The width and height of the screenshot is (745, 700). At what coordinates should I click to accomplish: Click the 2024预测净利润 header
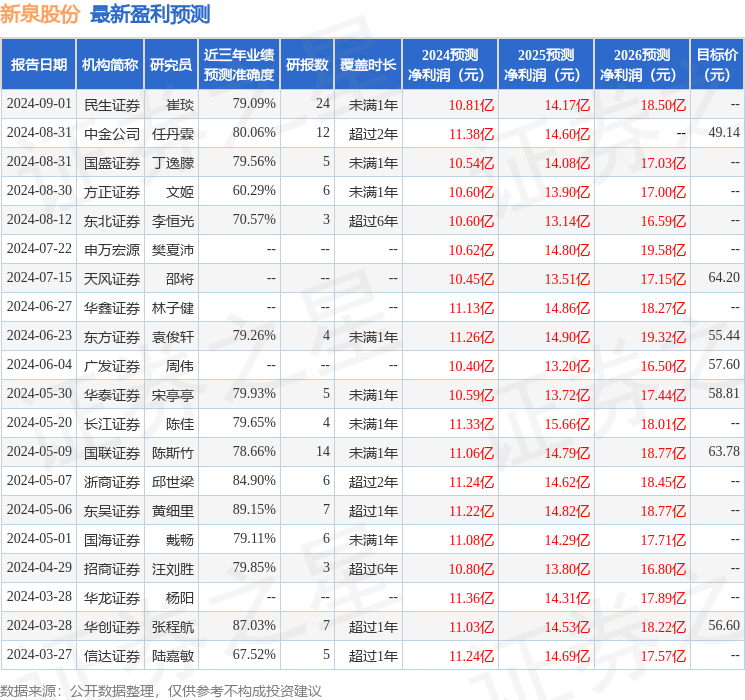coord(449,65)
